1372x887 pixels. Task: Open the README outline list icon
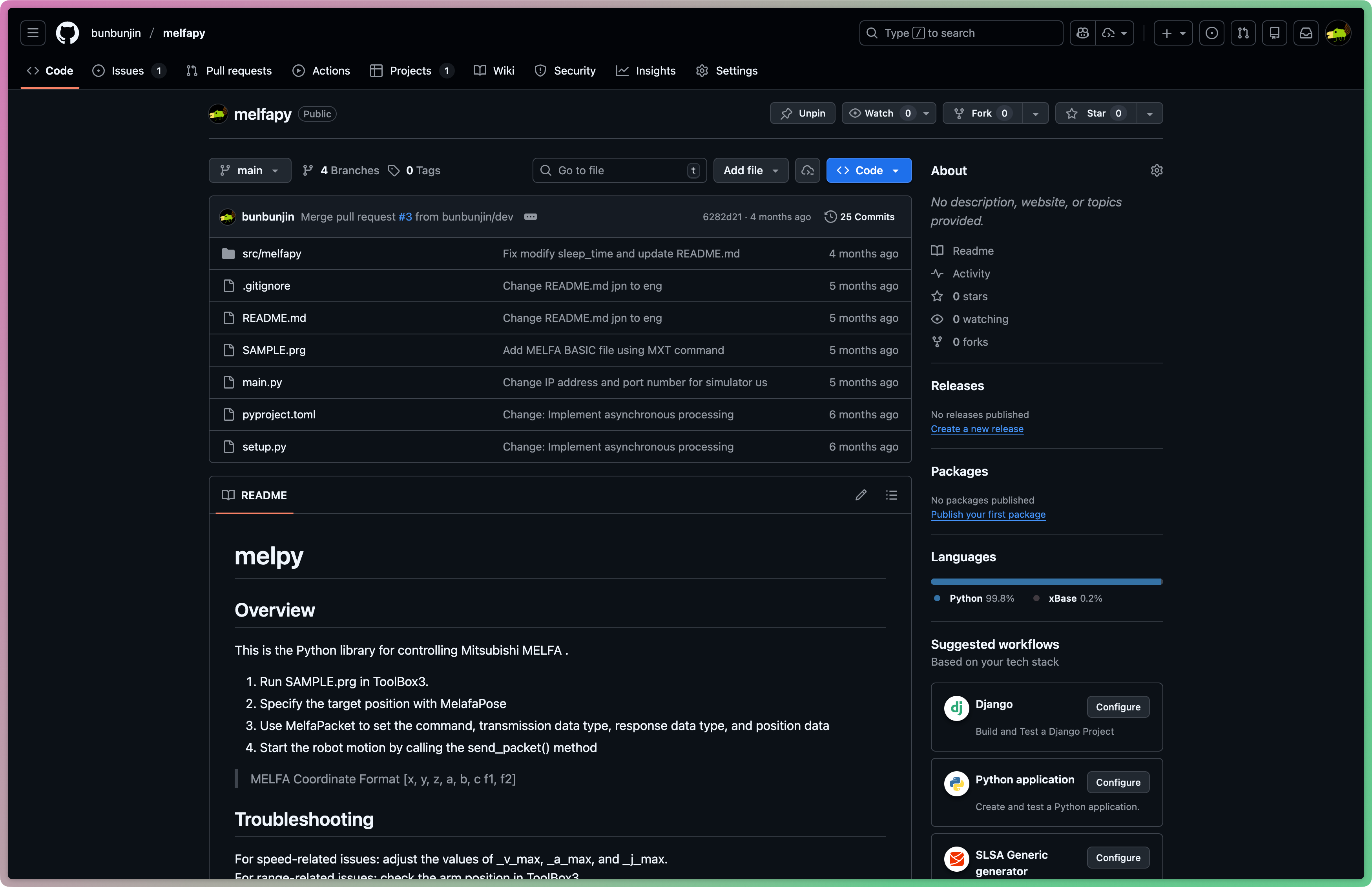891,495
